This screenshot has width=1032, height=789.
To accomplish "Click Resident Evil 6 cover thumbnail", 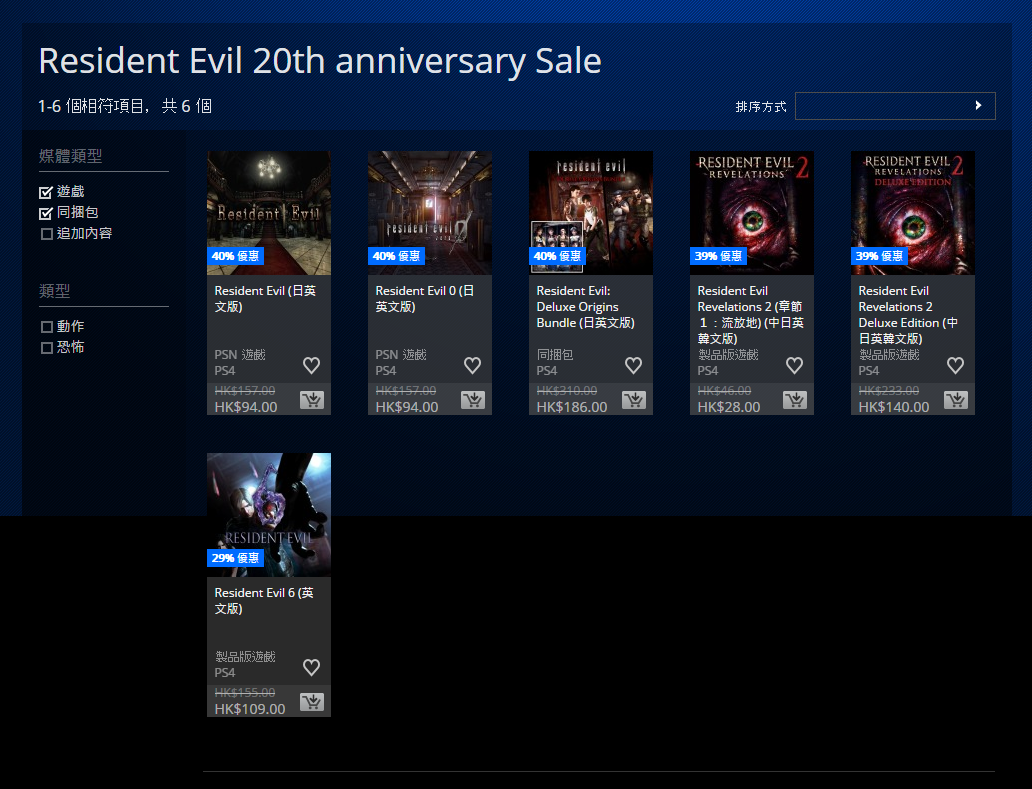I will (x=268, y=514).
